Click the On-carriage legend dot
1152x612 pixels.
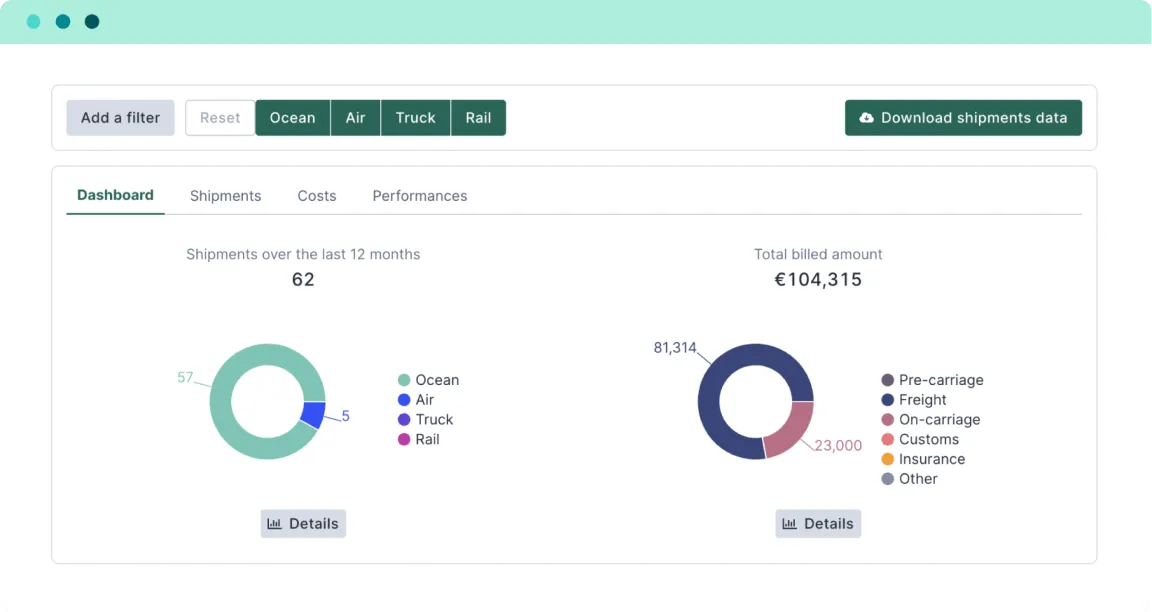tap(888, 420)
